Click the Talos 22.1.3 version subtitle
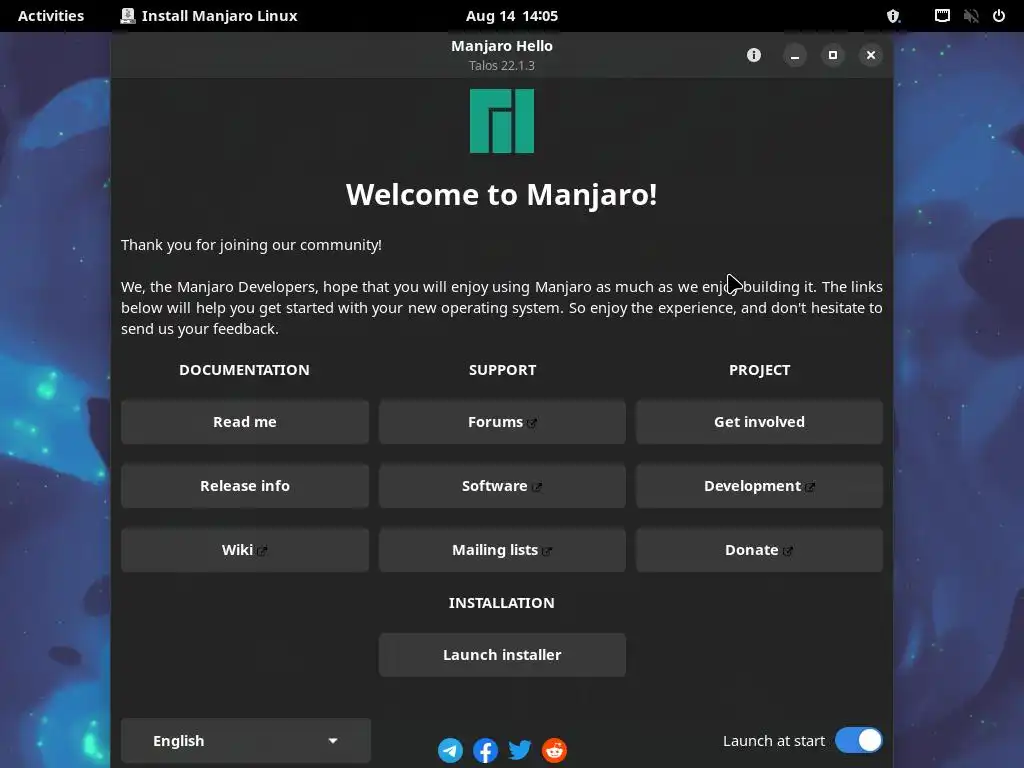The image size is (1024, 768). pyautogui.click(x=502, y=65)
